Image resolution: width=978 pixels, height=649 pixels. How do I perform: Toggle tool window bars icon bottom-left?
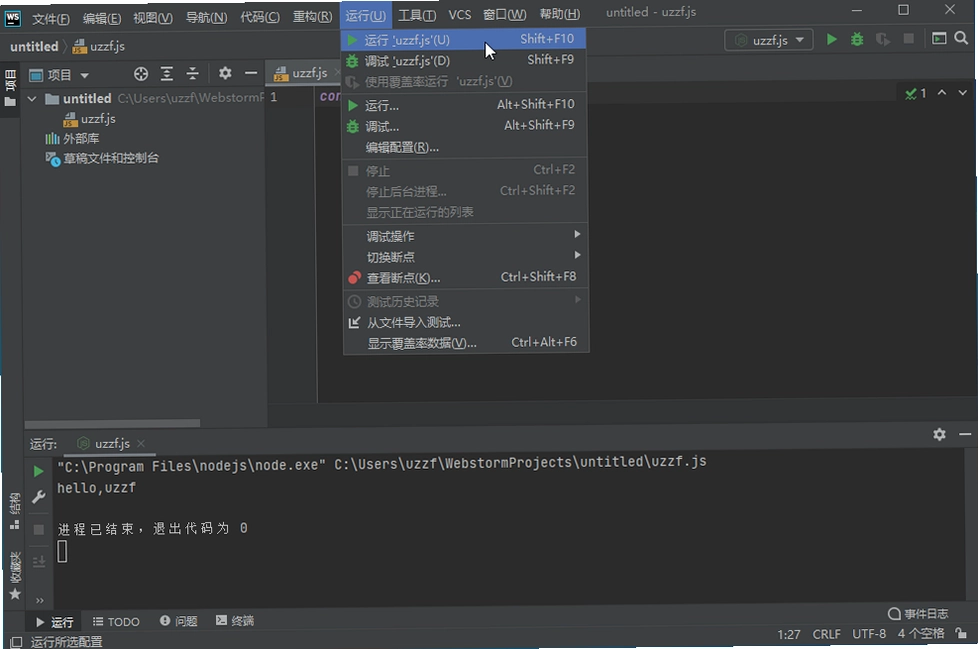coord(16,642)
